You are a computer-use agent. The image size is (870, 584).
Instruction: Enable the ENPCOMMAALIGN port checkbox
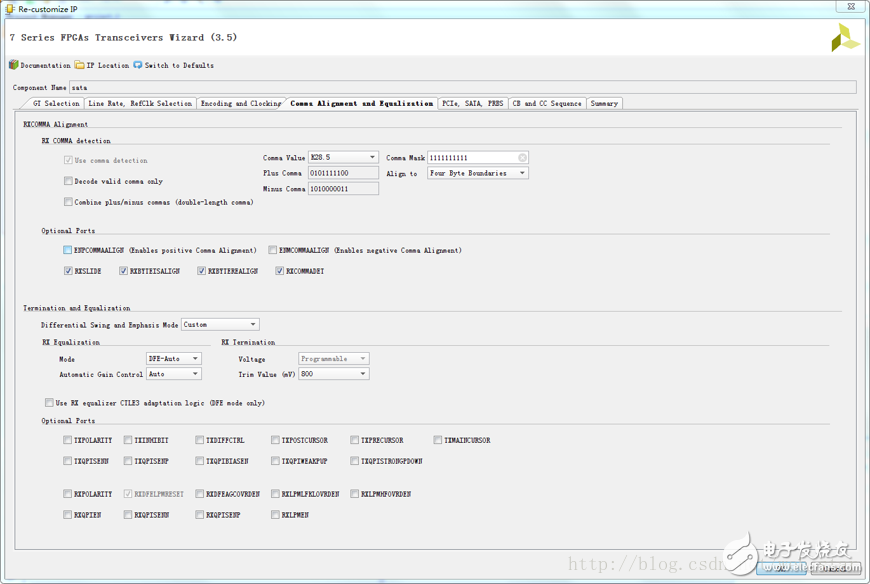[x=68, y=250]
